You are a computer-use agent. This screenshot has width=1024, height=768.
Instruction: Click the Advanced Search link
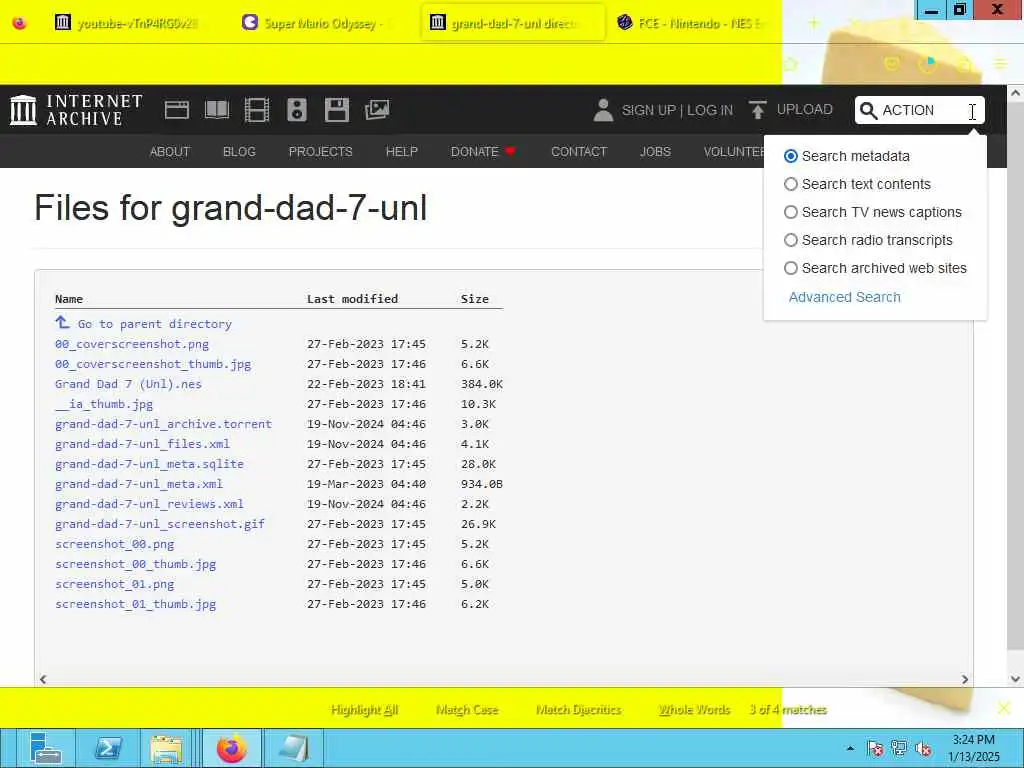844,297
